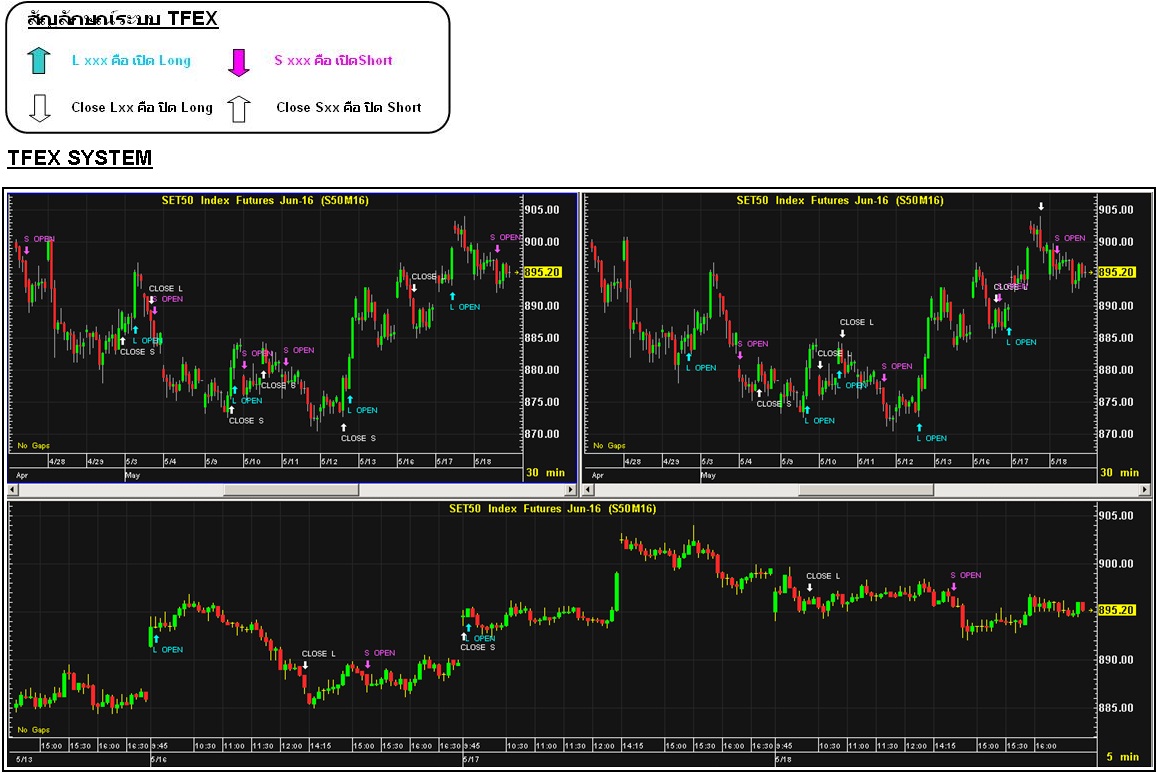Image resolution: width=1157 pixels, height=773 pixels.
Task: Click the 5/17 date label in 5 min chart
Action: click(x=471, y=759)
